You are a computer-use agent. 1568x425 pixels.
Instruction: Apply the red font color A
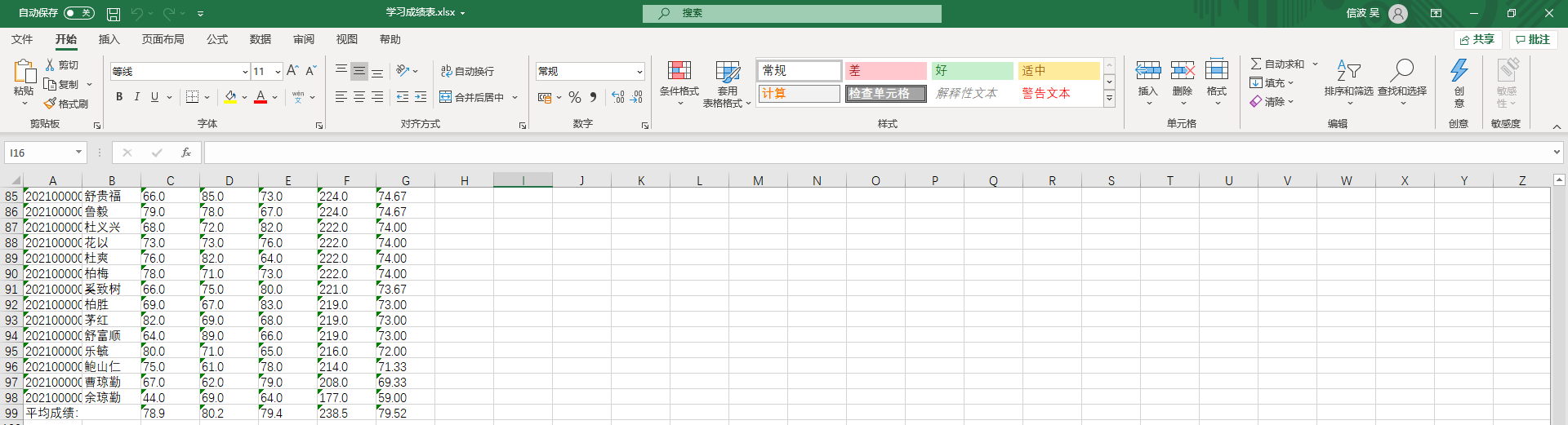click(x=261, y=97)
